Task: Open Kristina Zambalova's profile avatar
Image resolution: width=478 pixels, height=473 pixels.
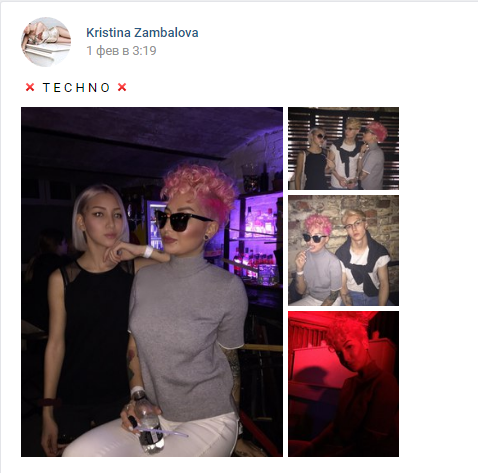Action: tap(46, 42)
